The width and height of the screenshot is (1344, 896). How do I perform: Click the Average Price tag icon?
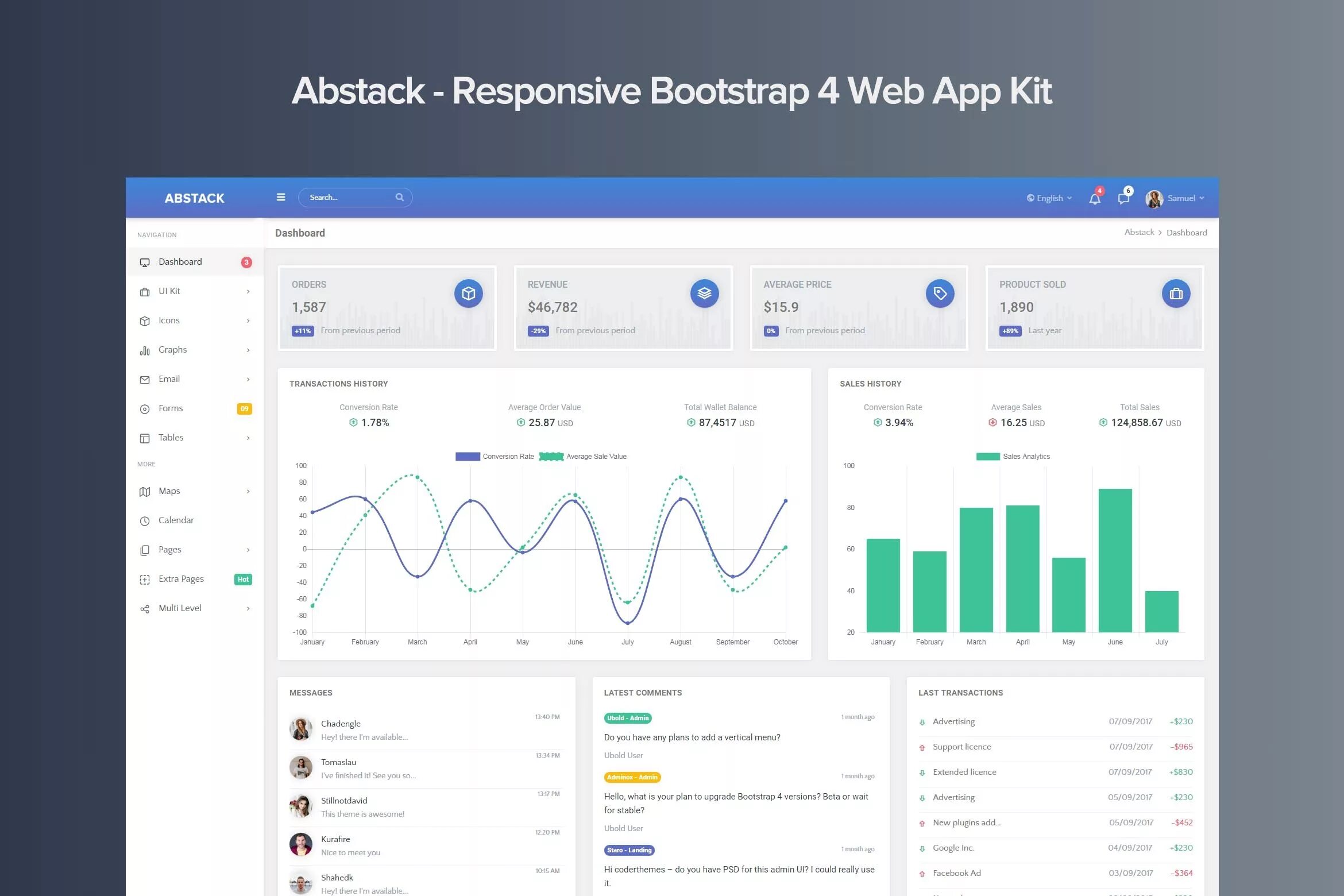(940, 293)
